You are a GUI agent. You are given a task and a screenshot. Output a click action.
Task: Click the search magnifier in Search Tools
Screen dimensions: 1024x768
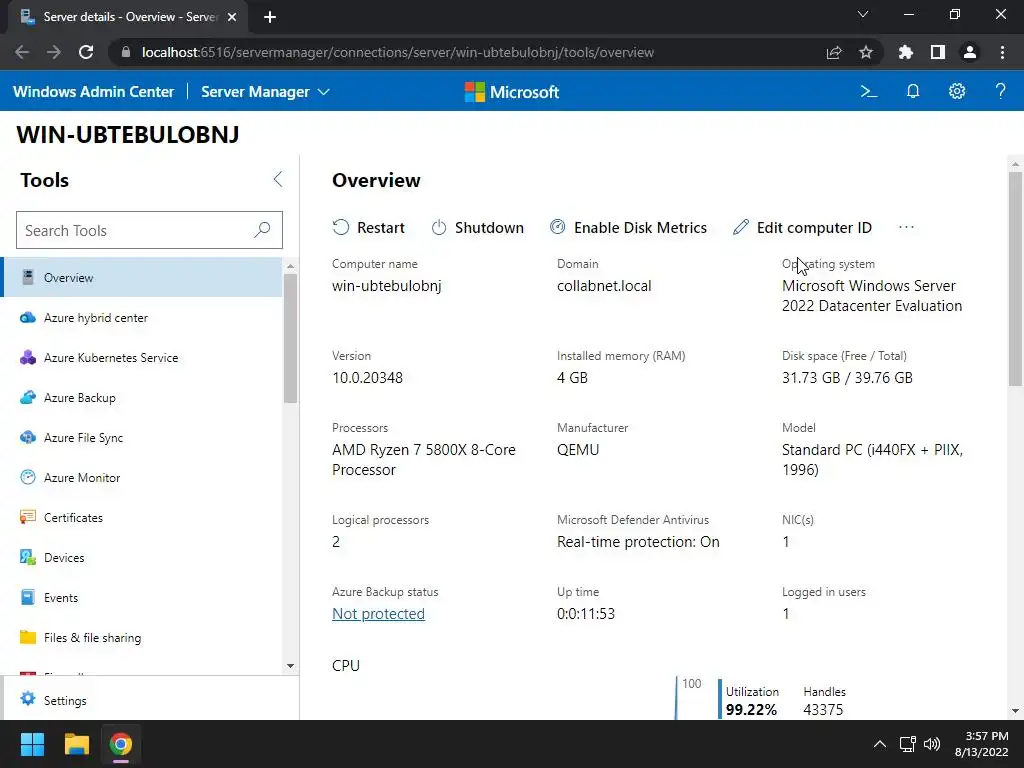click(x=262, y=230)
